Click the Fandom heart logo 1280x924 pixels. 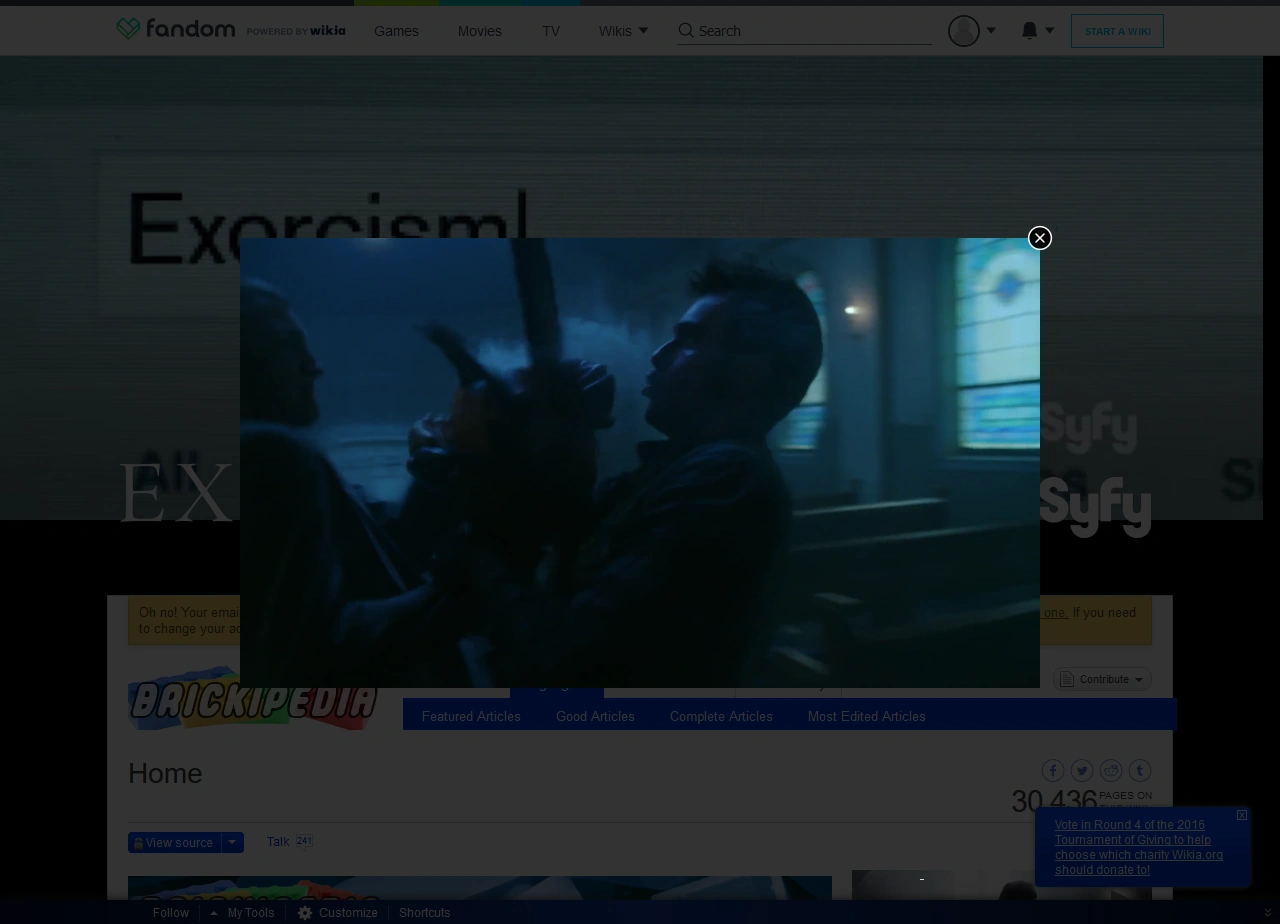click(128, 29)
